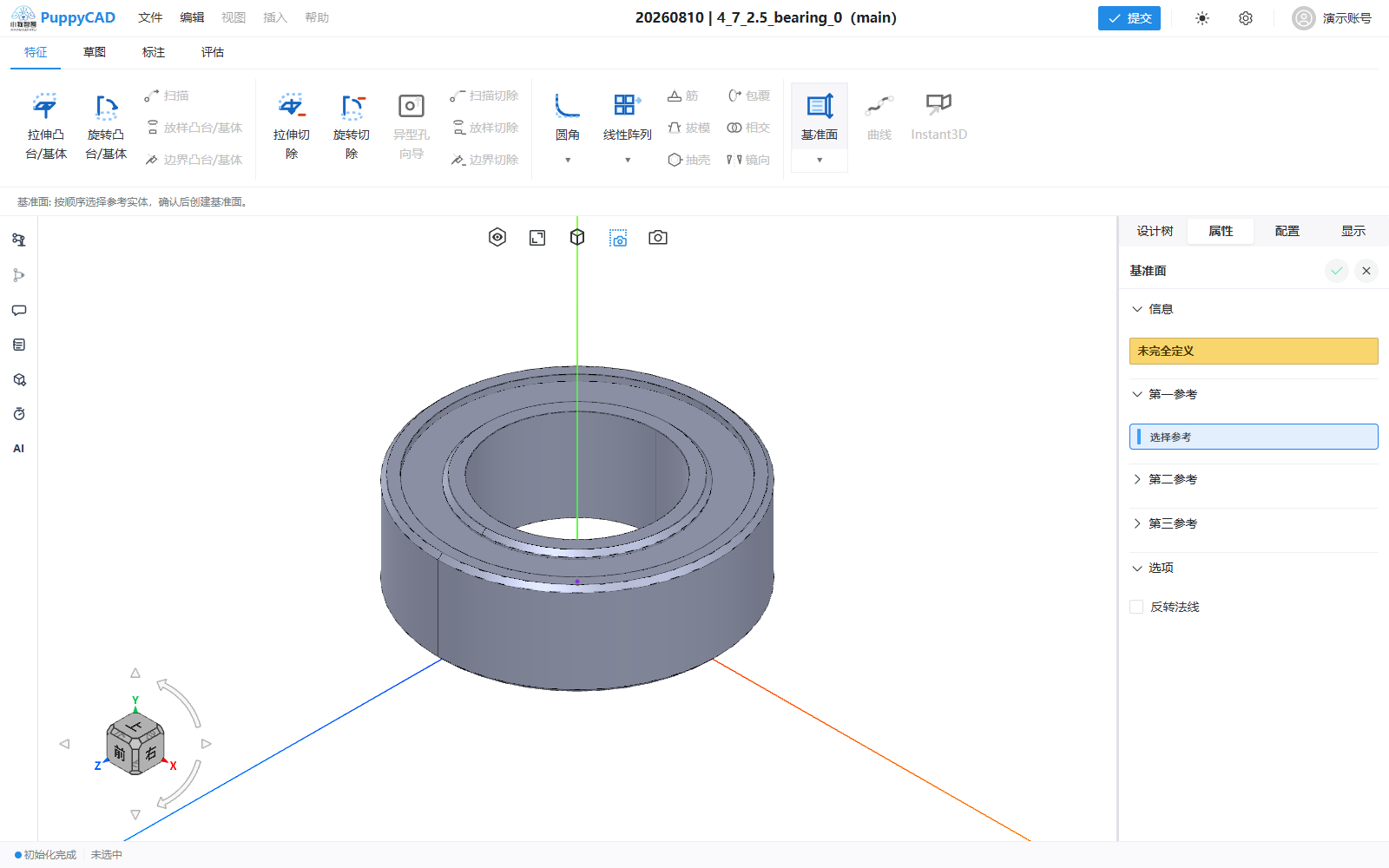Select the 旋转凸台/基体 revolve tool
The height and width of the screenshot is (868, 1389).
[106, 127]
